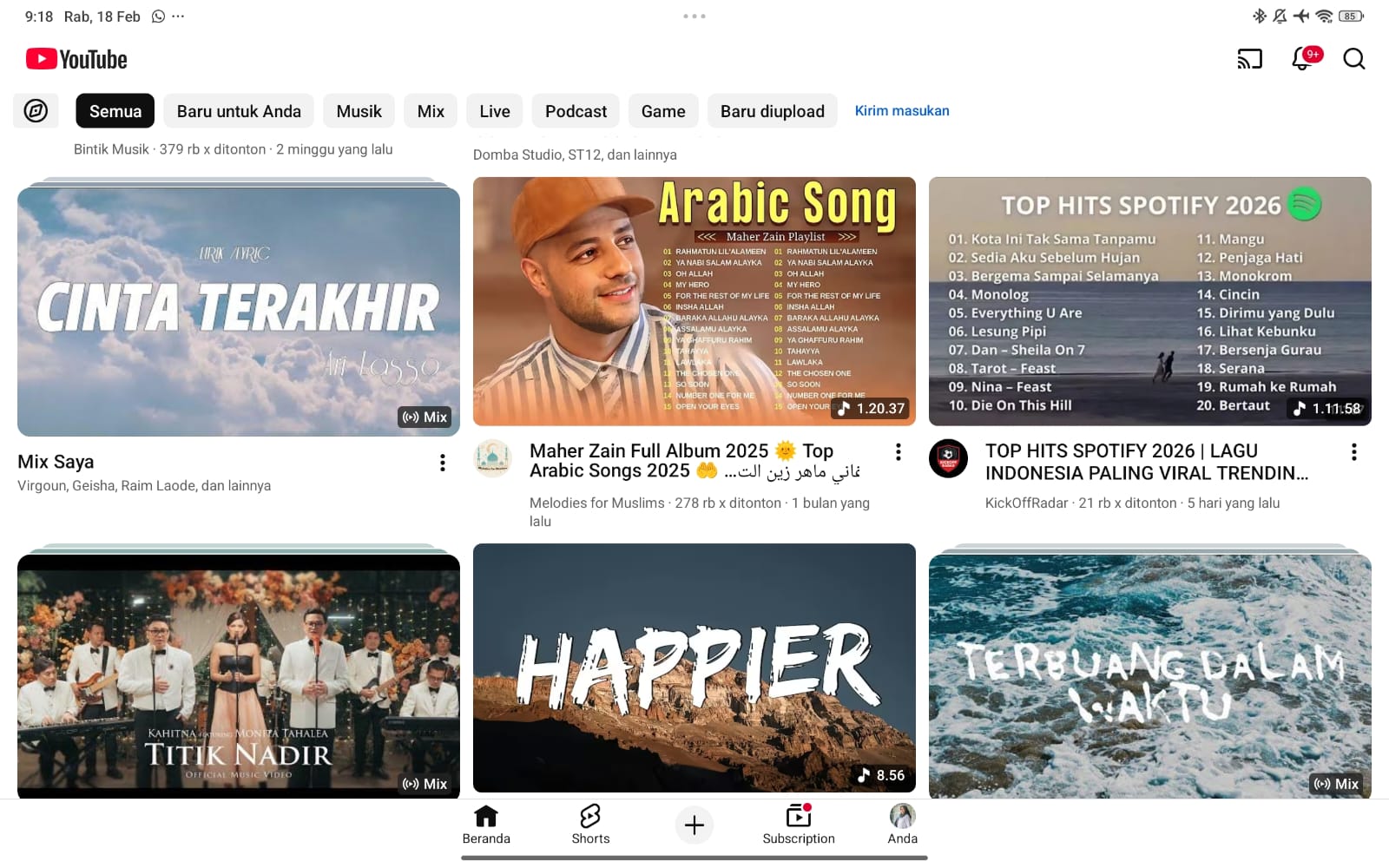1389x868 pixels.
Task: Open Melodies for Muslims channel avatar
Action: point(492,458)
